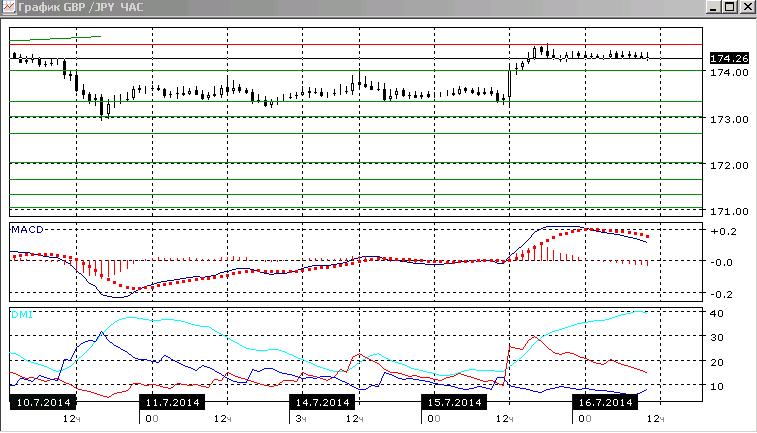Click the DMI indicator label
This screenshot has height=433, width=757.
(22, 315)
